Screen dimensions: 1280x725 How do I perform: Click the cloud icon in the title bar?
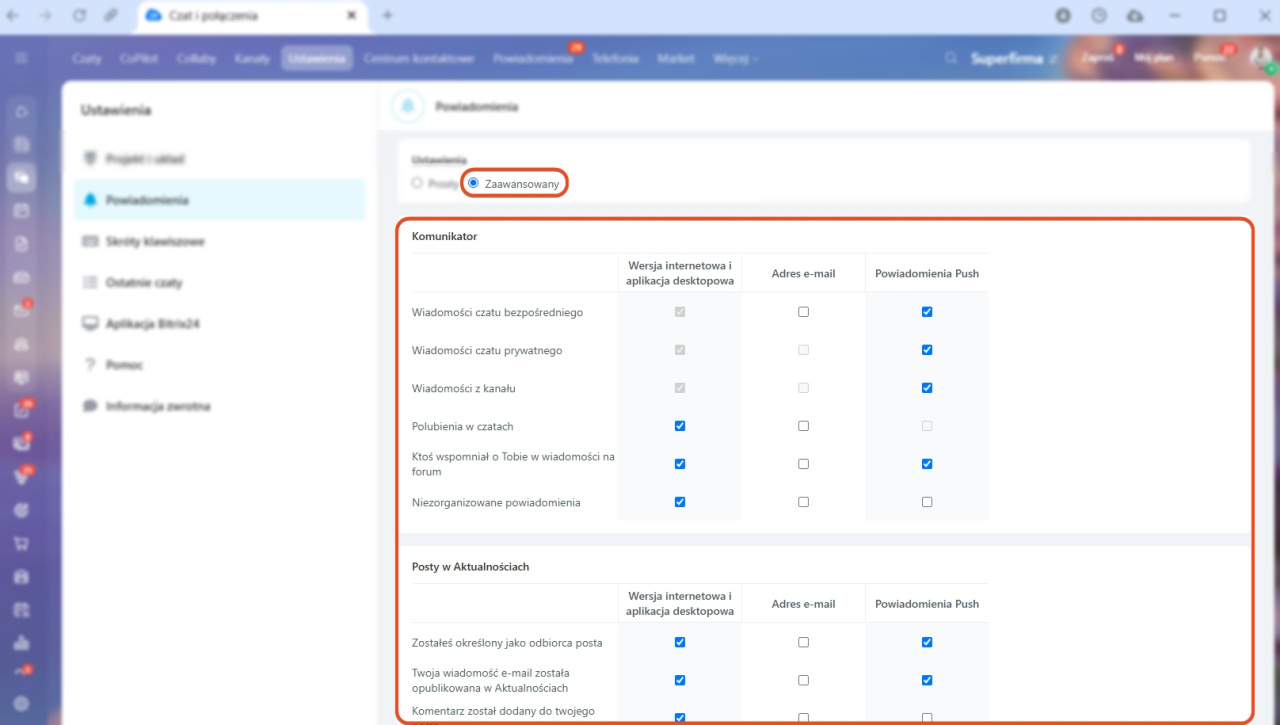(x=1134, y=15)
